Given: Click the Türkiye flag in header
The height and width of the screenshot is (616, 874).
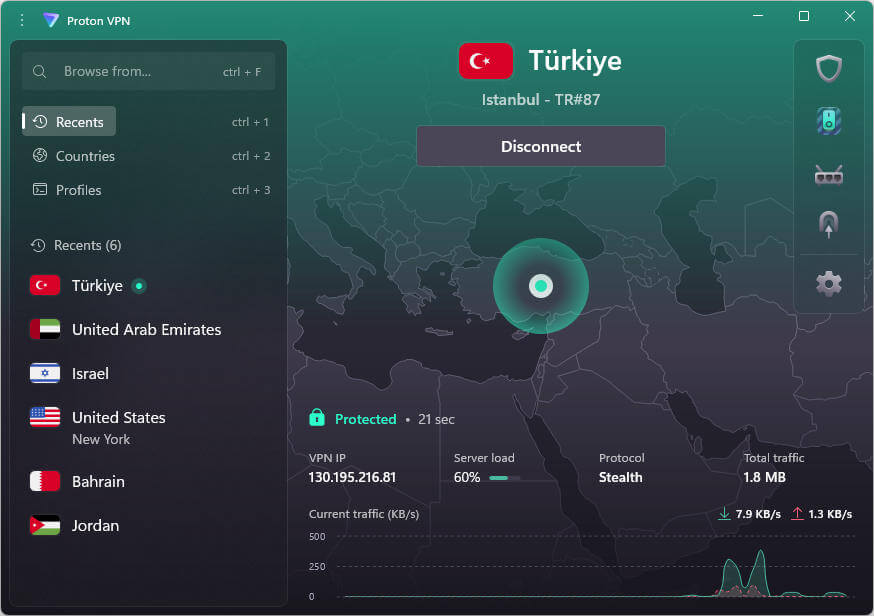Looking at the screenshot, I should click(485, 61).
